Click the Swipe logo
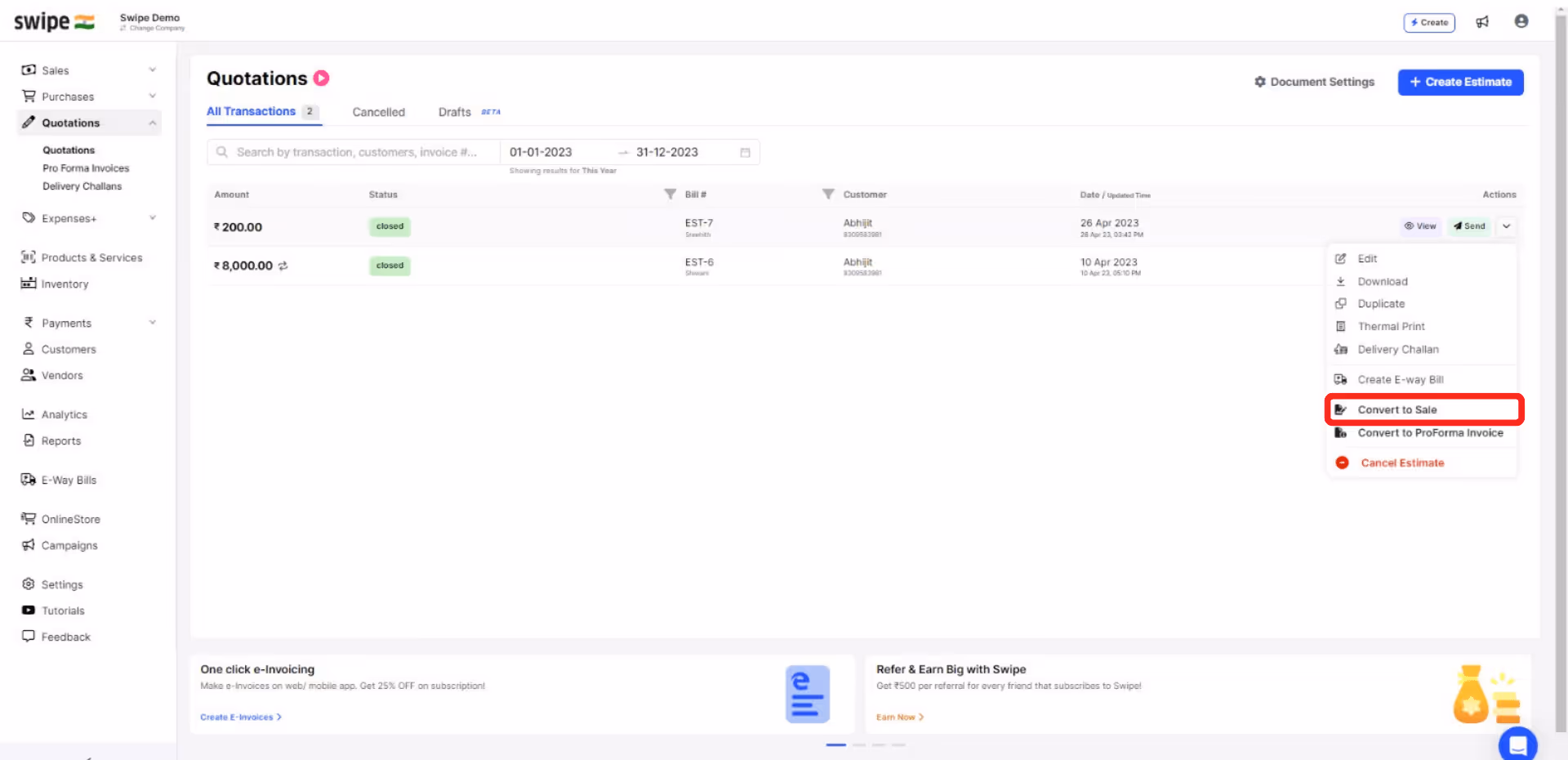Screen dimensions: 1568x760 (54, 22)
